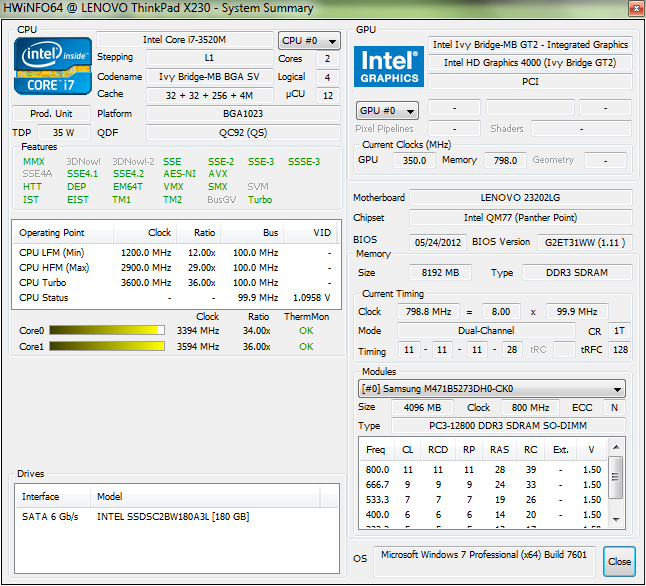The height and width of the screenshot is (586, 646).
Task: Click scroll down arrow in memory timings table
Action: tap(616, 520)
